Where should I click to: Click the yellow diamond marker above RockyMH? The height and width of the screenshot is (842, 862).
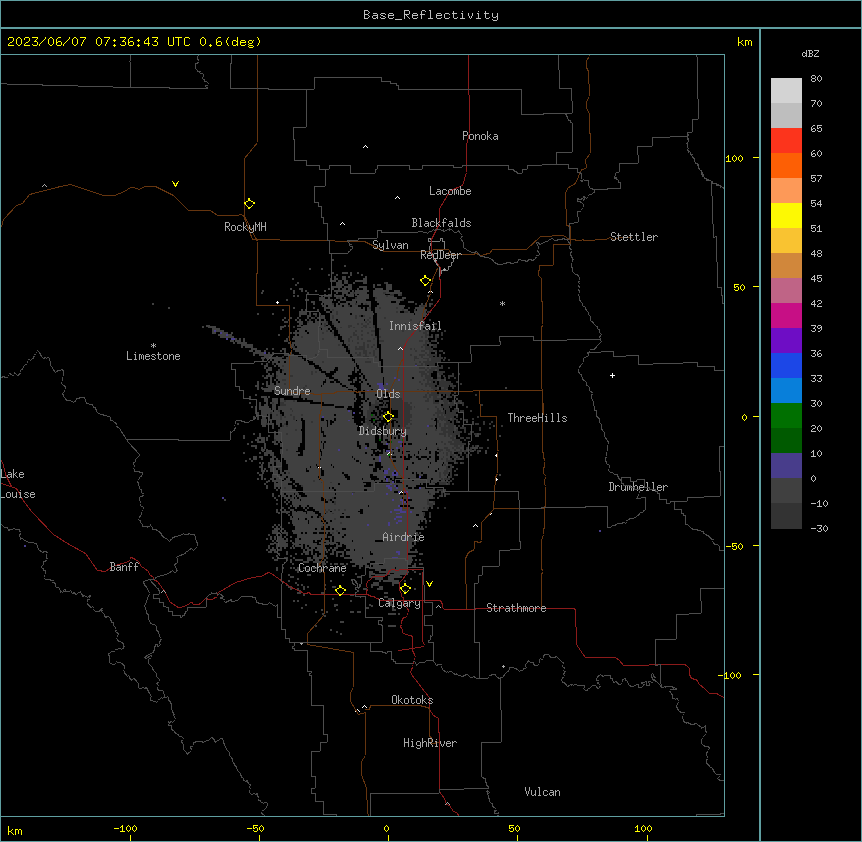tap(250, 204)
